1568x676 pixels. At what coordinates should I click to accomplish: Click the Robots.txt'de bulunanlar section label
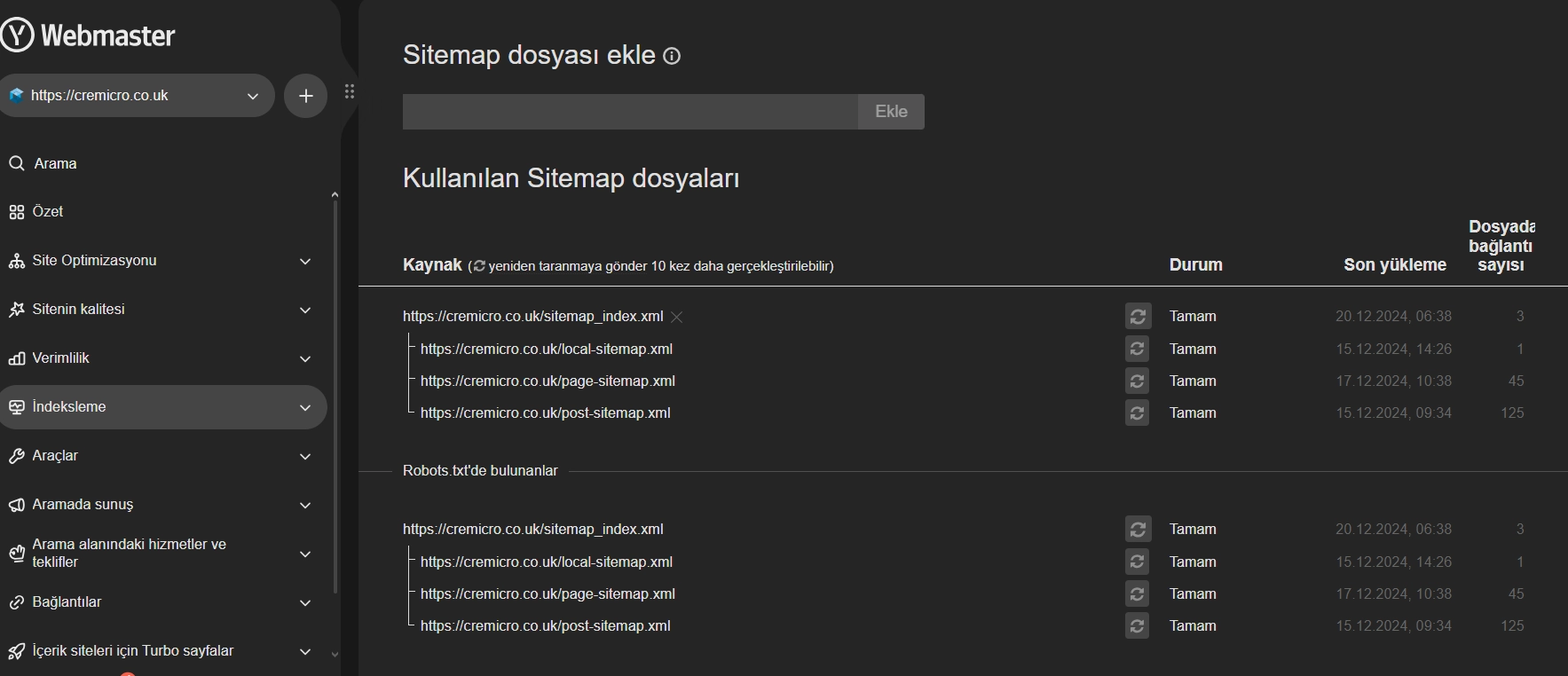(480, 470)
